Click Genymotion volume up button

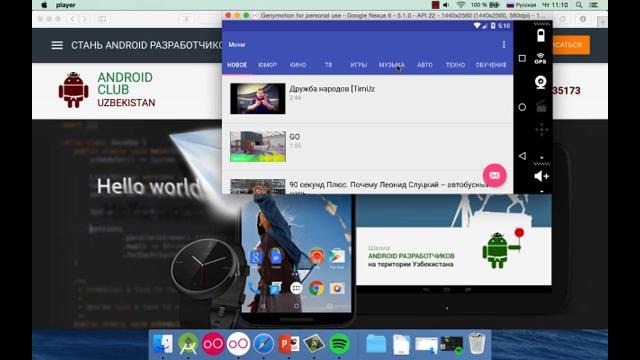click(x=541, y=176)
